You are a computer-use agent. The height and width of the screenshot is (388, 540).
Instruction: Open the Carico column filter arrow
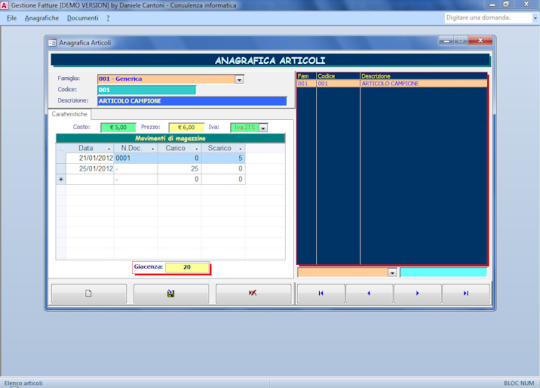click(197, 149)
